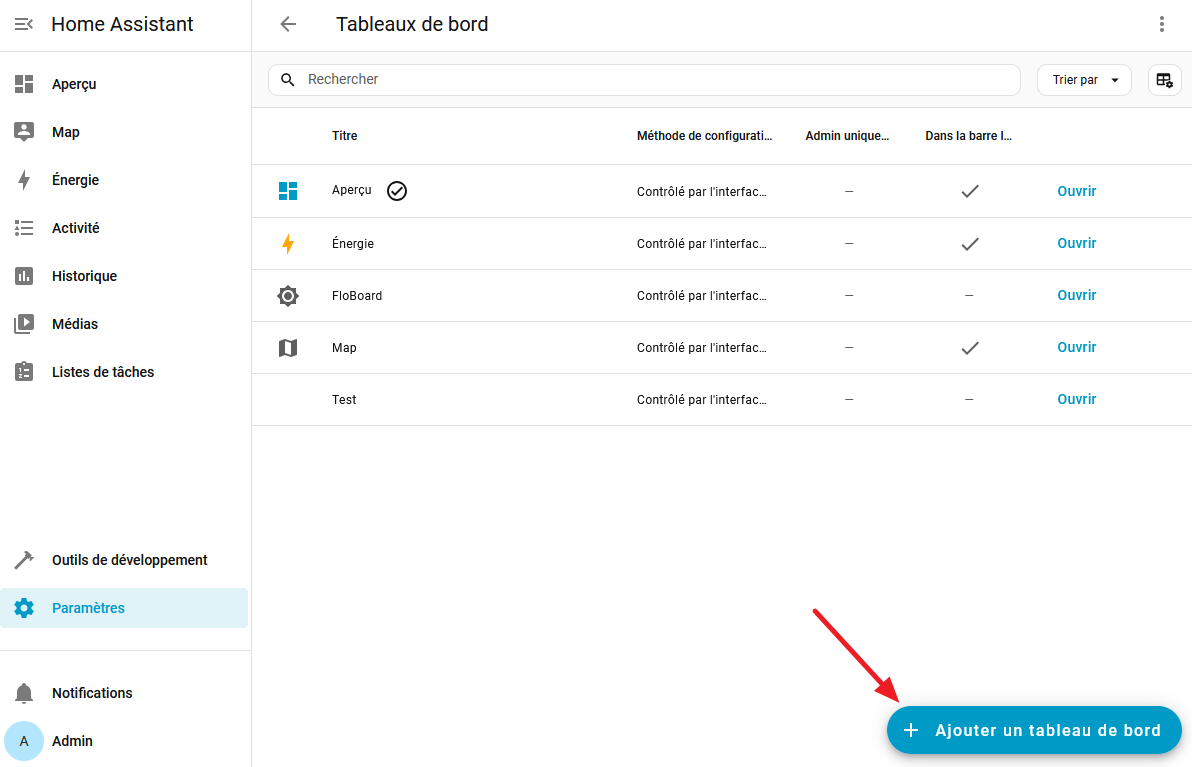
Task: Open Outils de développement in sidebar
Action: point(129,560)
